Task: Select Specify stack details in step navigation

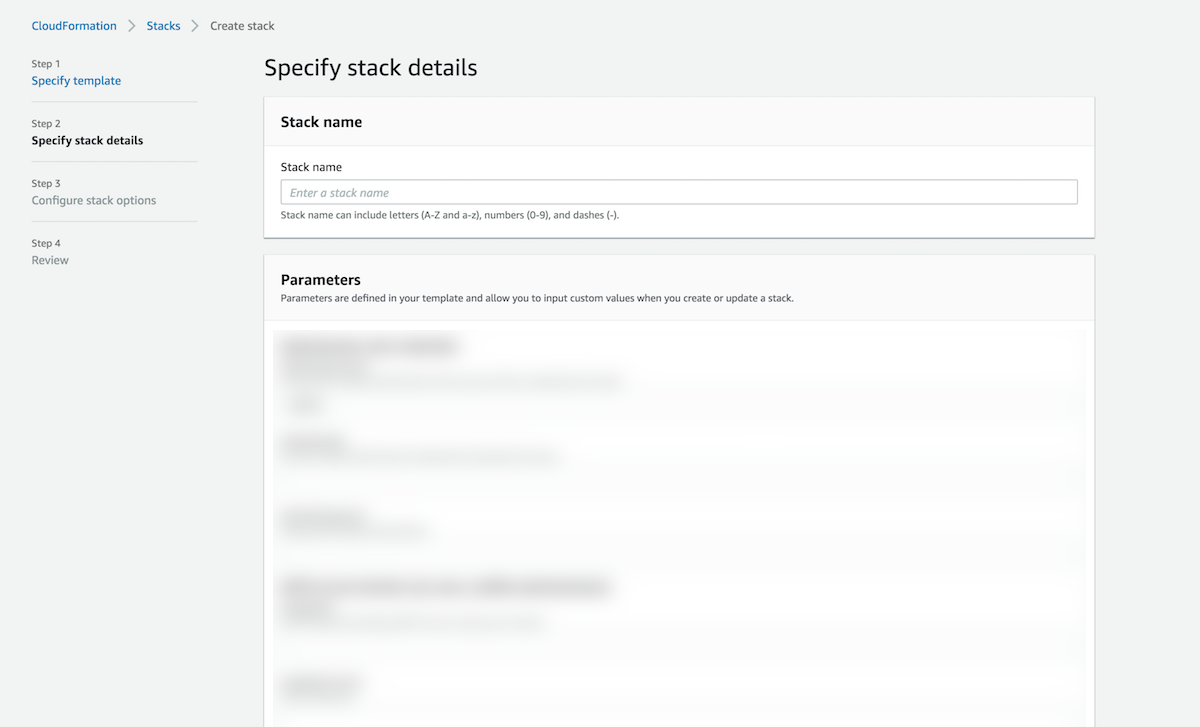Action: pyautogui.click(x=87, y=141)
